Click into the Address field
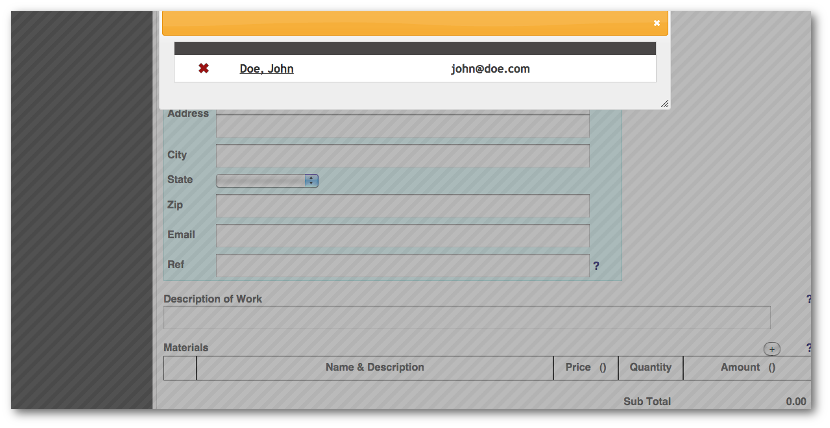830x428 pixels. click(x=402, y=126)
